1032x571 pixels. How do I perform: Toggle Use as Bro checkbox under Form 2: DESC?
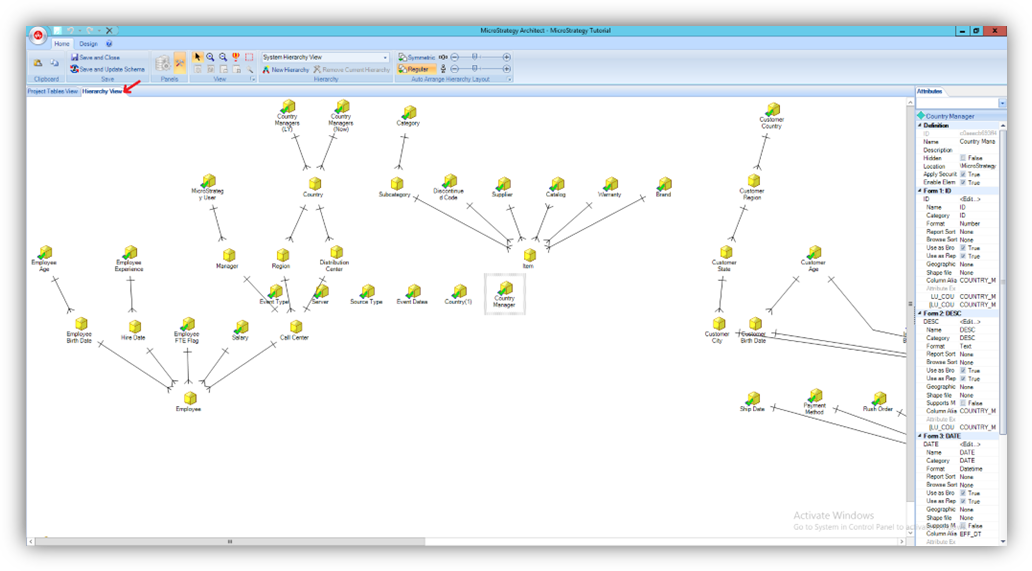[x=963, y=370]
